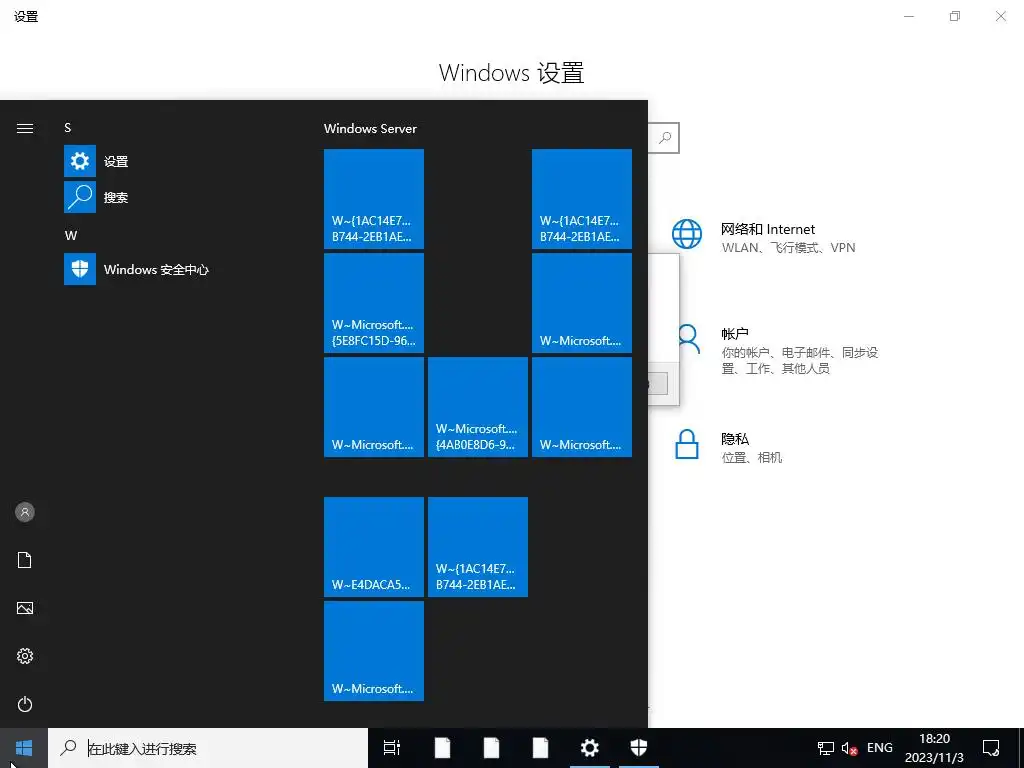The image size is (1024, 768).
Task: Switch to Windows Security shield on taskbar
Action: [x=639, y=748]
